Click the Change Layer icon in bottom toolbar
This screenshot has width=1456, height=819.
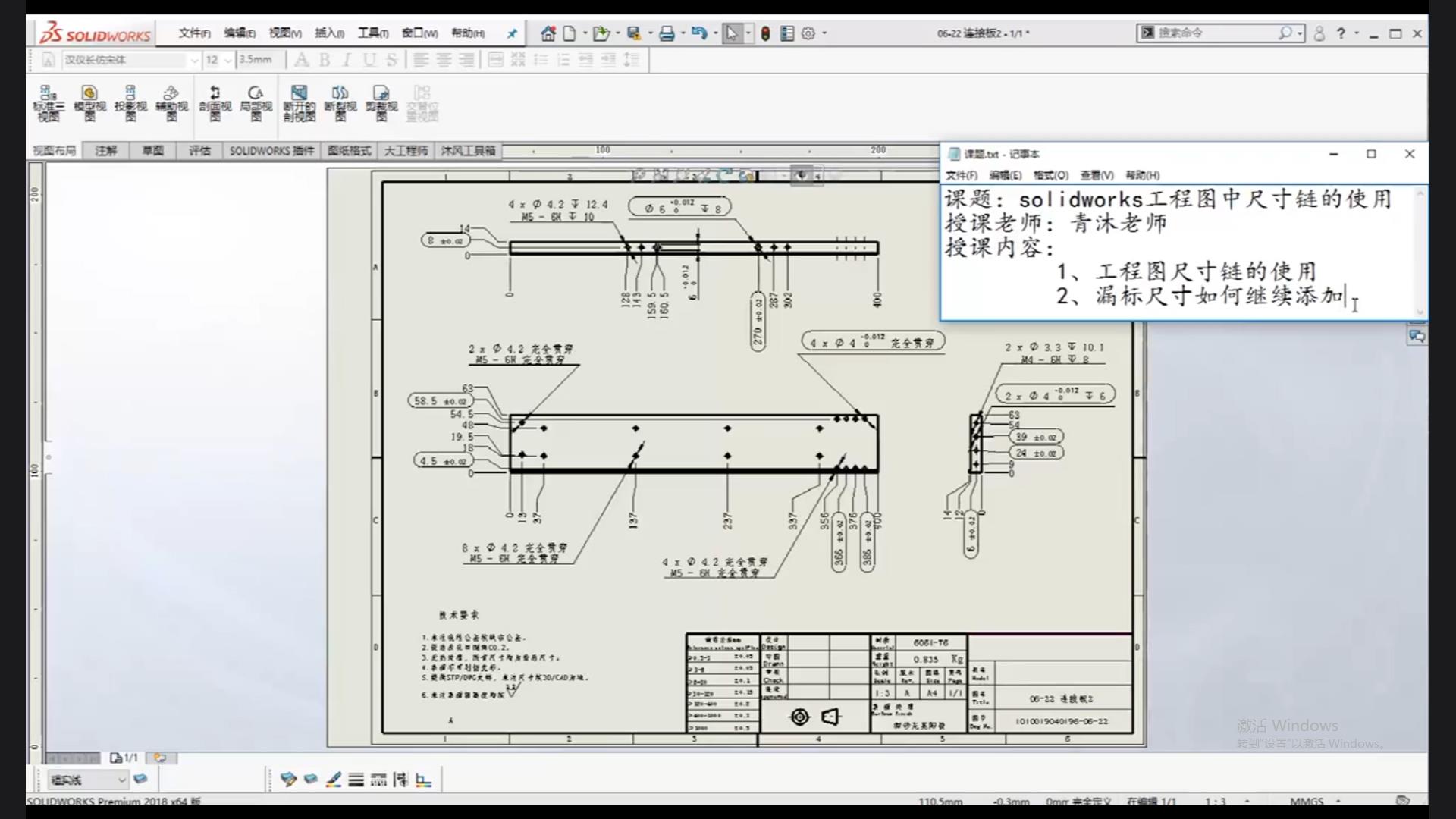click(288, 779)
